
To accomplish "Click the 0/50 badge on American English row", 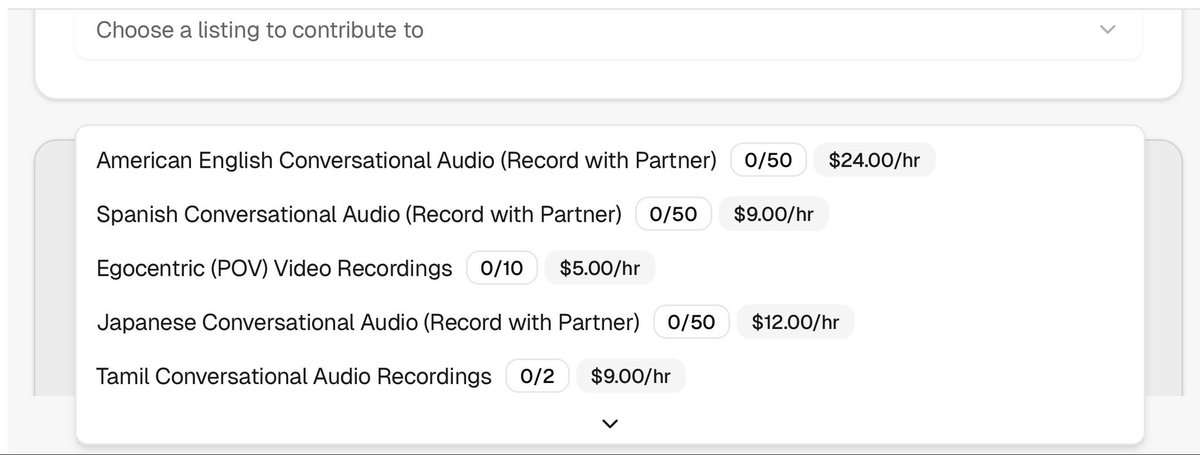I will (x=768, y=160).
